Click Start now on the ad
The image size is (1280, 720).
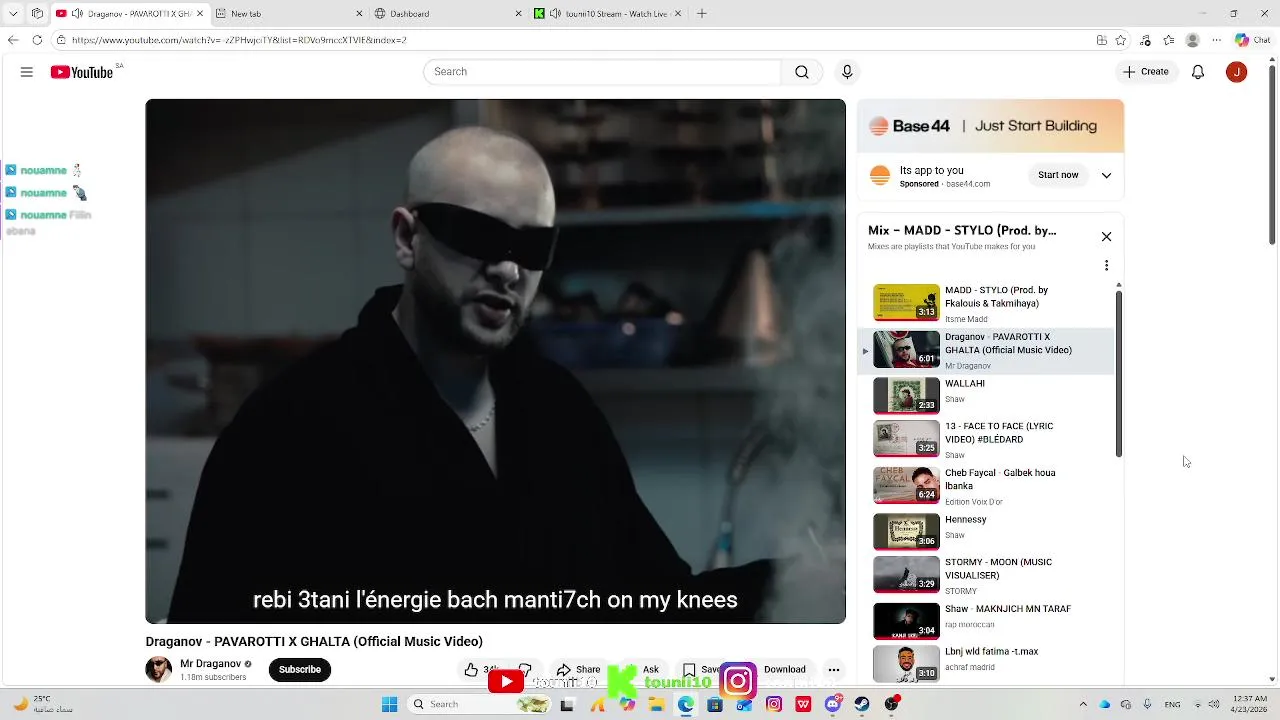pyautogui.click(x=1058, y=175)
